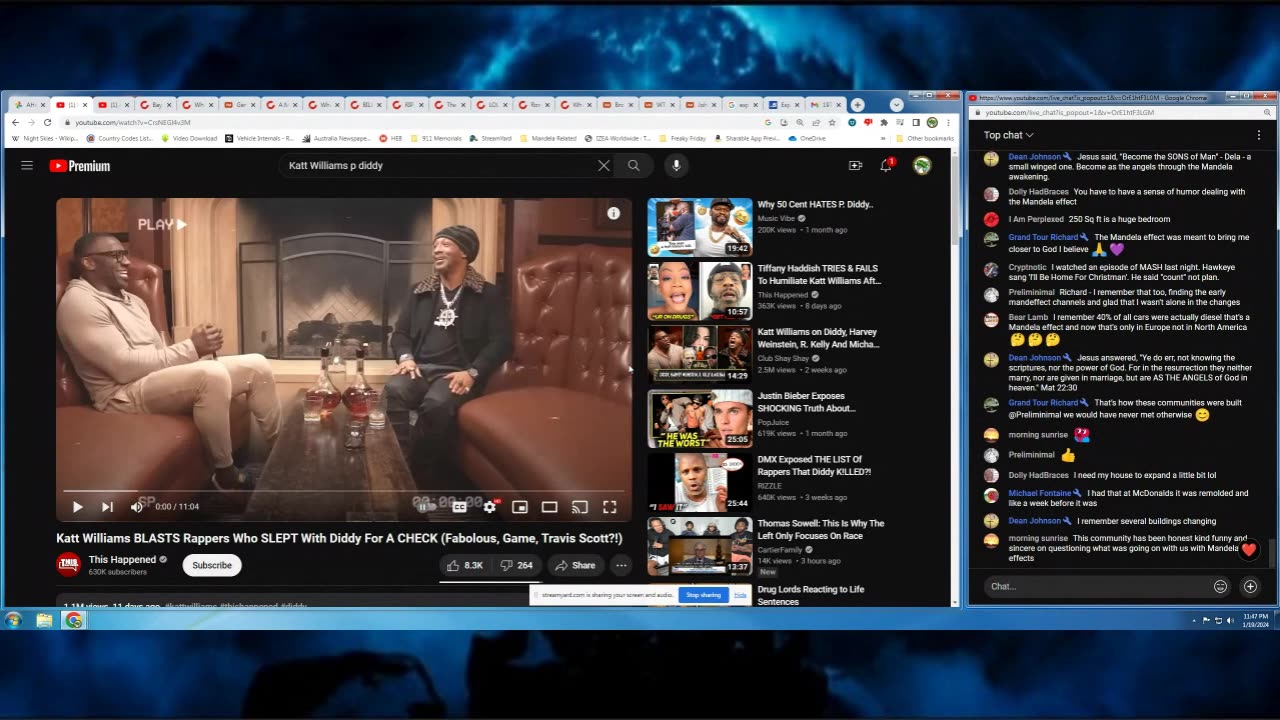Open the StreamYard bookmark

pos(490,138)
